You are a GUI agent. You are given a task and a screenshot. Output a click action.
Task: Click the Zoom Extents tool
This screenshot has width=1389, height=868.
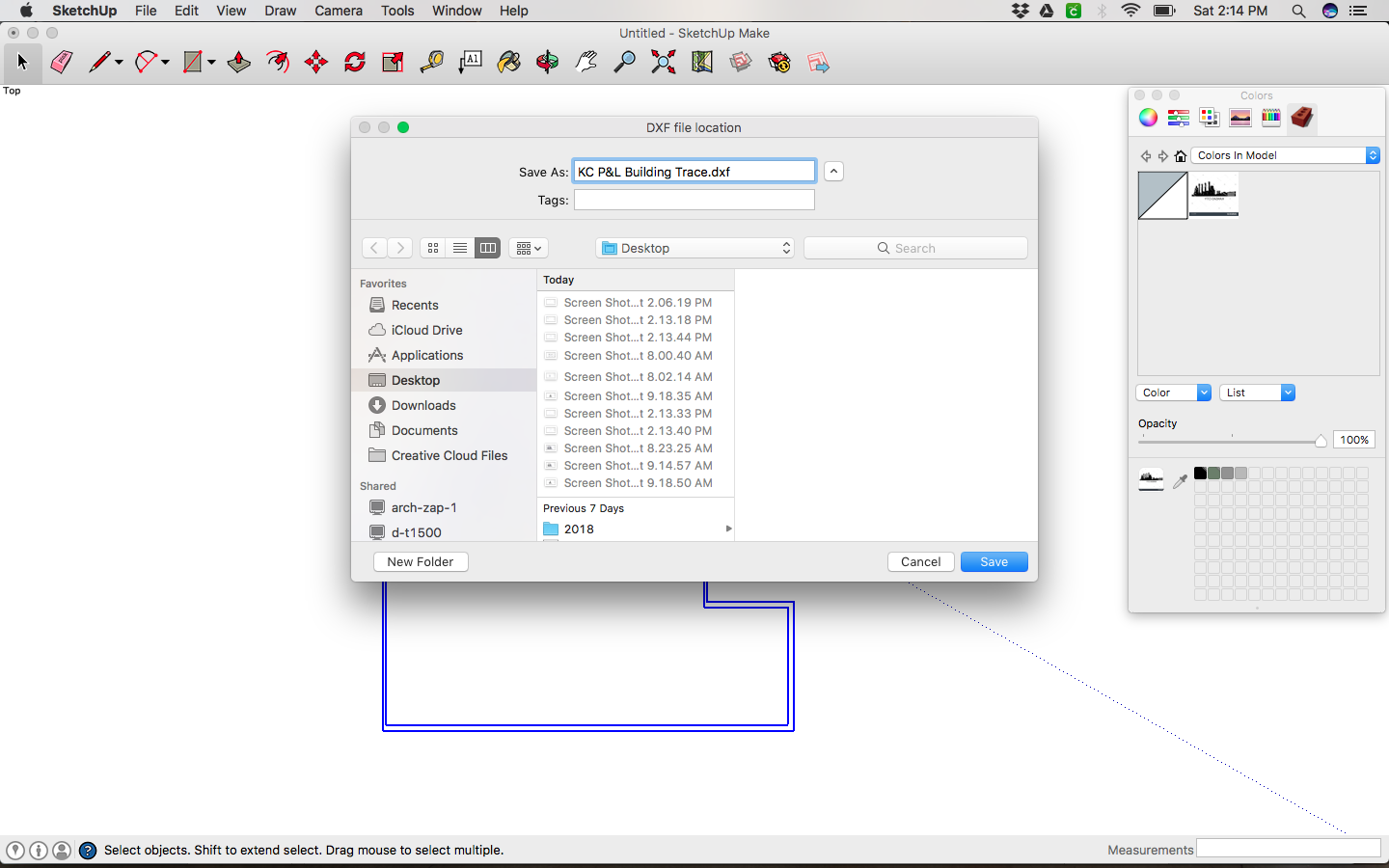click(x=663, y=63)
